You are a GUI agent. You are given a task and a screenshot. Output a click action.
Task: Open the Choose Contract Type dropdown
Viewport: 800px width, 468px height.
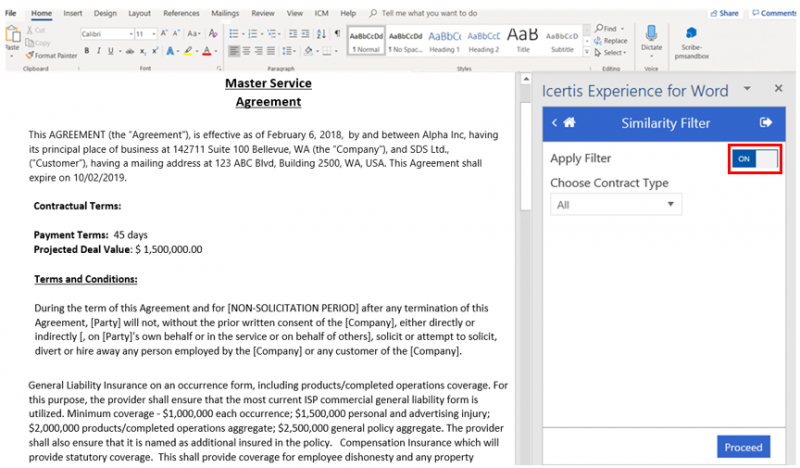tap(616, 204)
